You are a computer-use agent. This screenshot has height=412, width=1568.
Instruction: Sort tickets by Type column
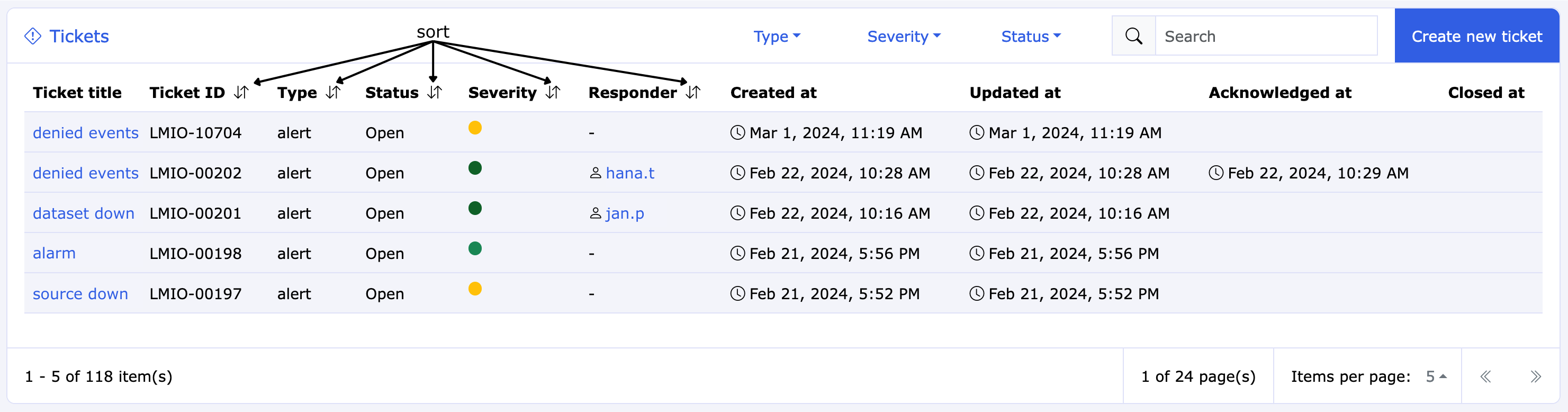[332, 93]
